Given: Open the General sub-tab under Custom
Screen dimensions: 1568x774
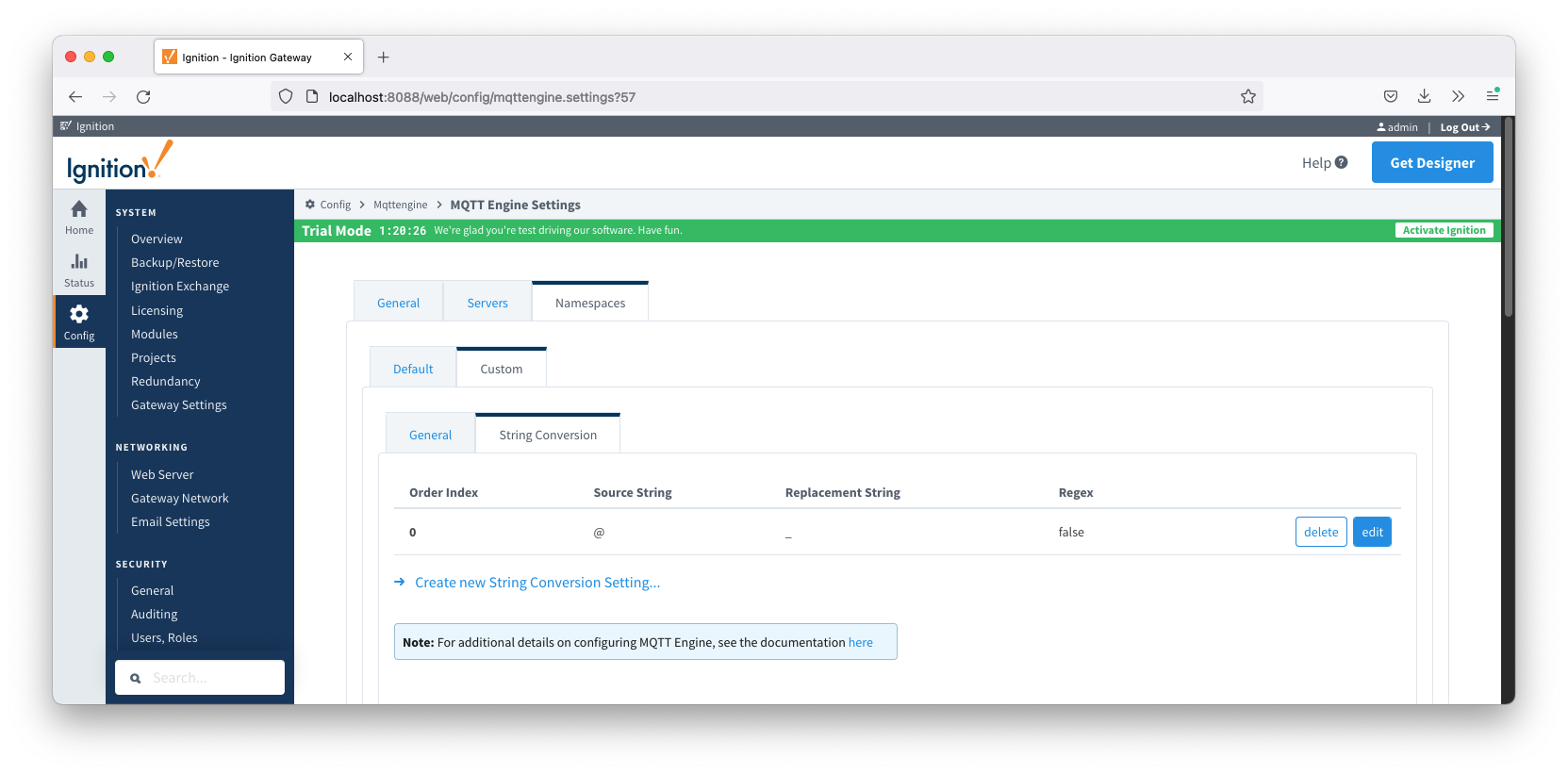Looking at the screenshot, I should click(x=430, y=435).
